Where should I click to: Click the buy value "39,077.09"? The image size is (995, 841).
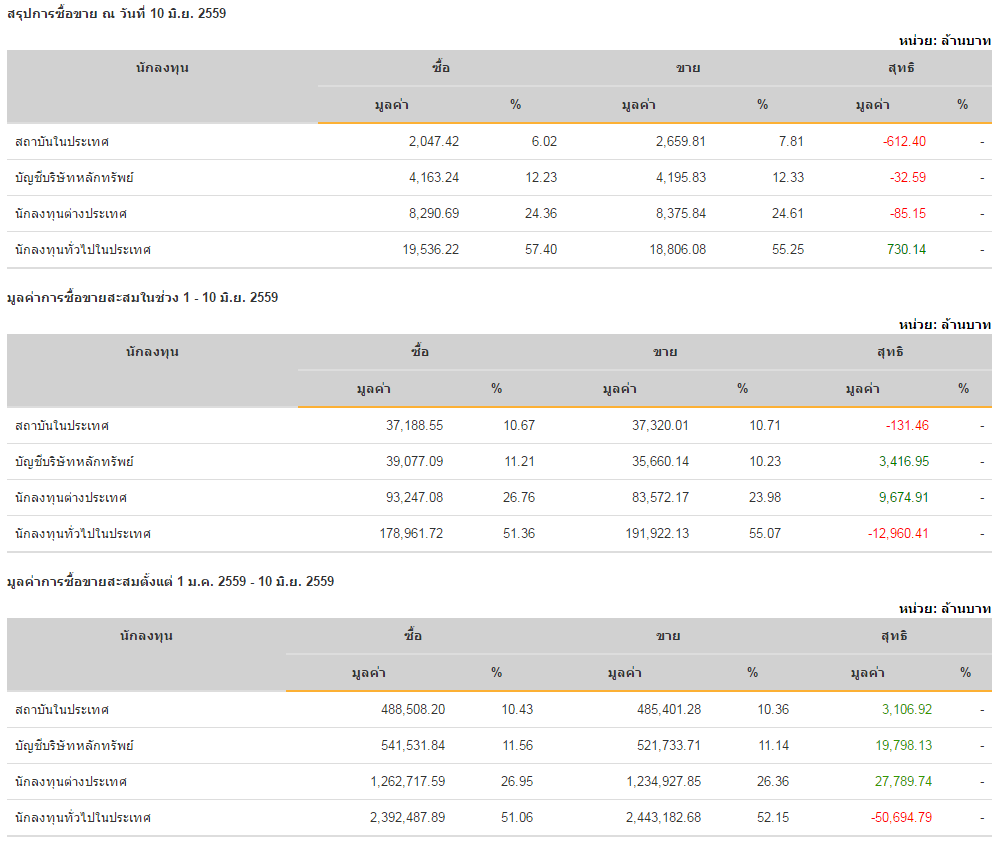[x=414, y=462]
